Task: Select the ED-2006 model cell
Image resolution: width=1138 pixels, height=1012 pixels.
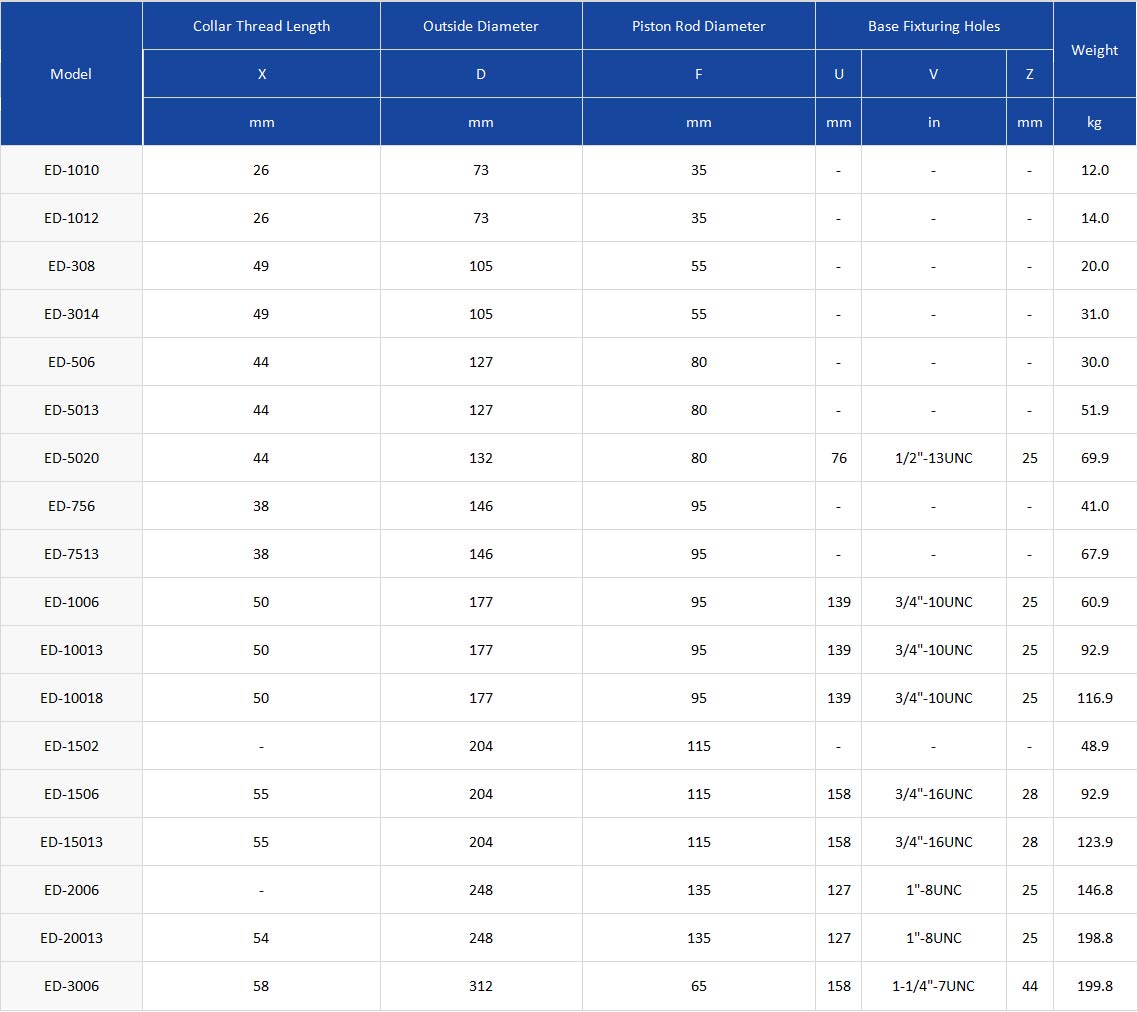Action: coord(71,889)
